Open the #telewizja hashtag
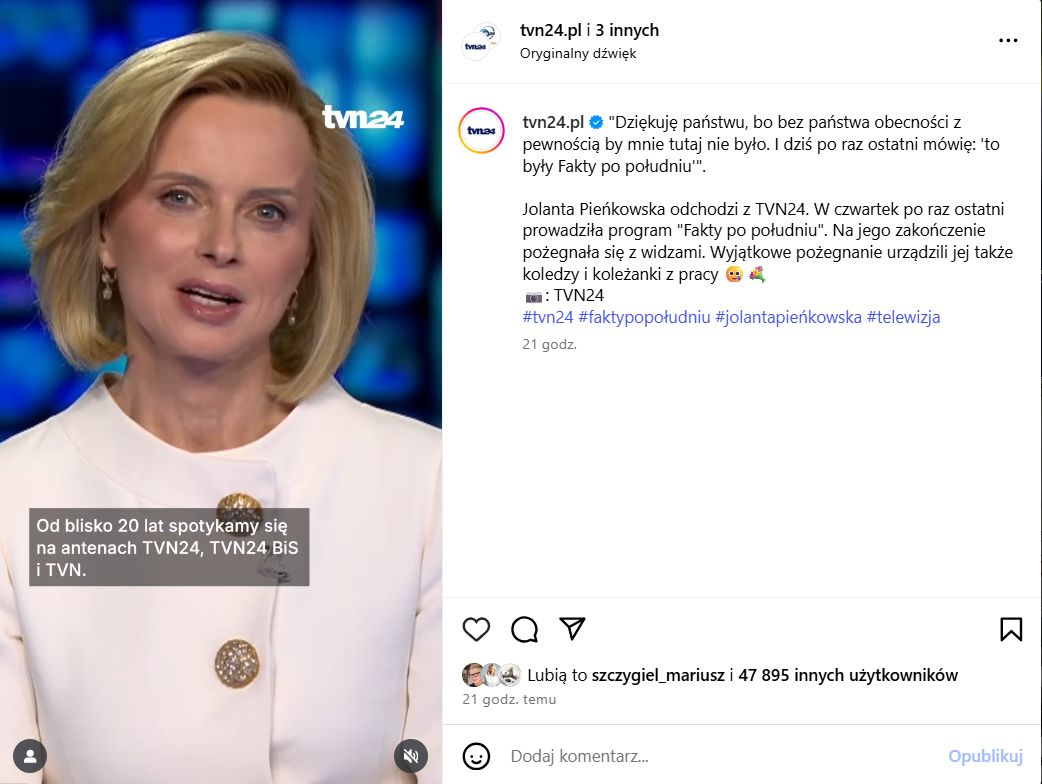The height and width of the screenshot is (784, 1042). (903, 317)
